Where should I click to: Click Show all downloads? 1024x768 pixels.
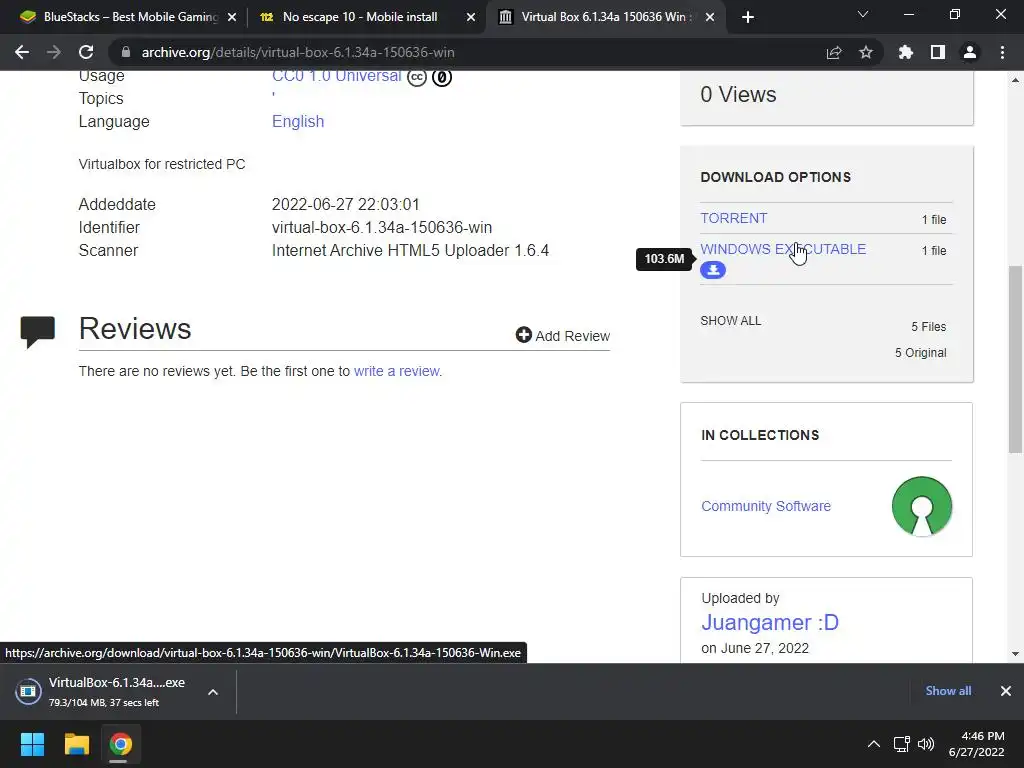[948, 691]
